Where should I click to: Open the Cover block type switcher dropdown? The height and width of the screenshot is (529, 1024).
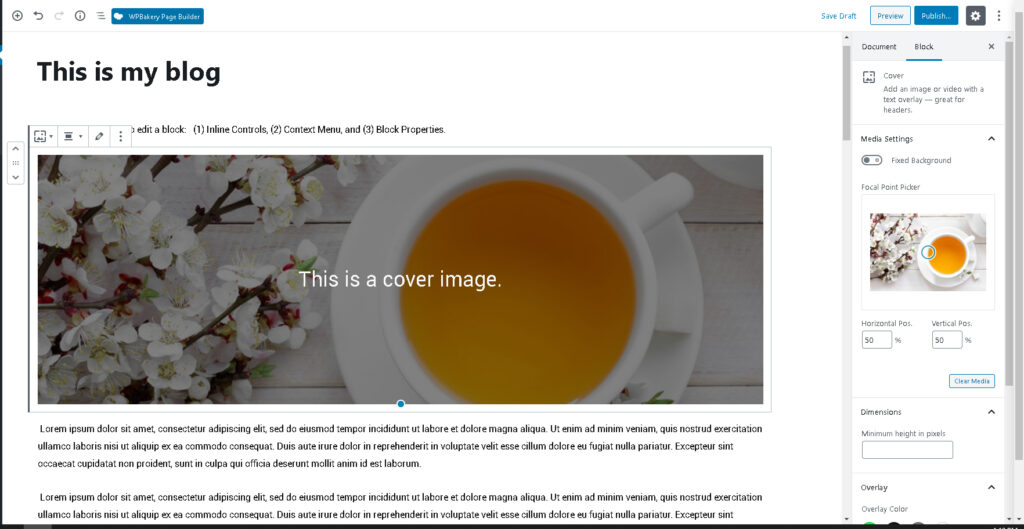44,136
